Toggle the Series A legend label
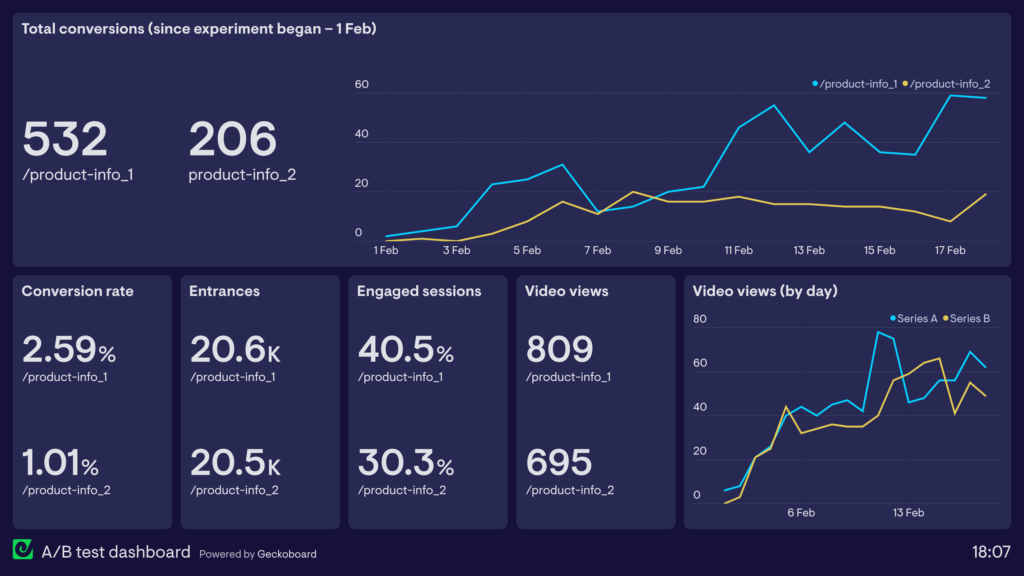Viewport: 1024px width, 576px height. point(917,319)
